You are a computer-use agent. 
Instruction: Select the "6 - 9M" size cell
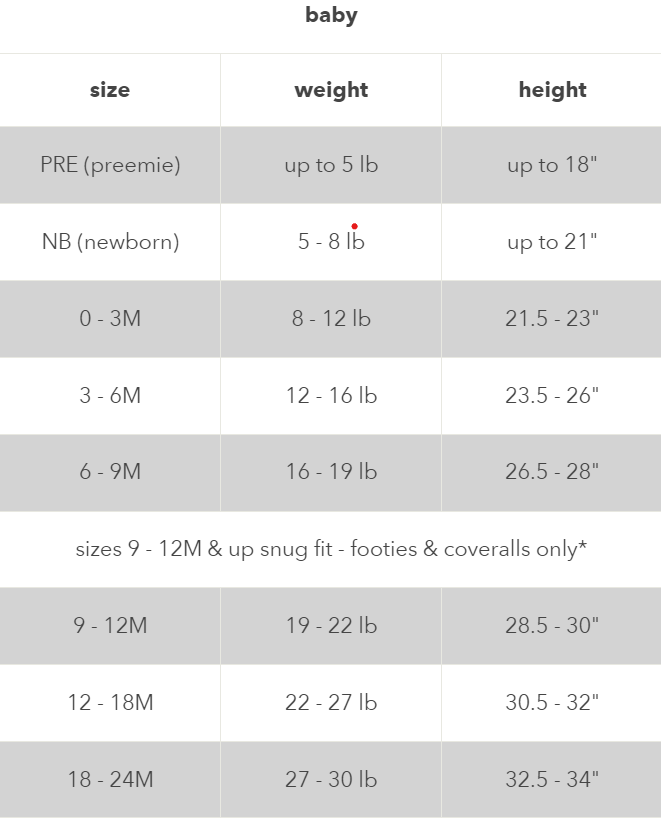pos(110,472)
